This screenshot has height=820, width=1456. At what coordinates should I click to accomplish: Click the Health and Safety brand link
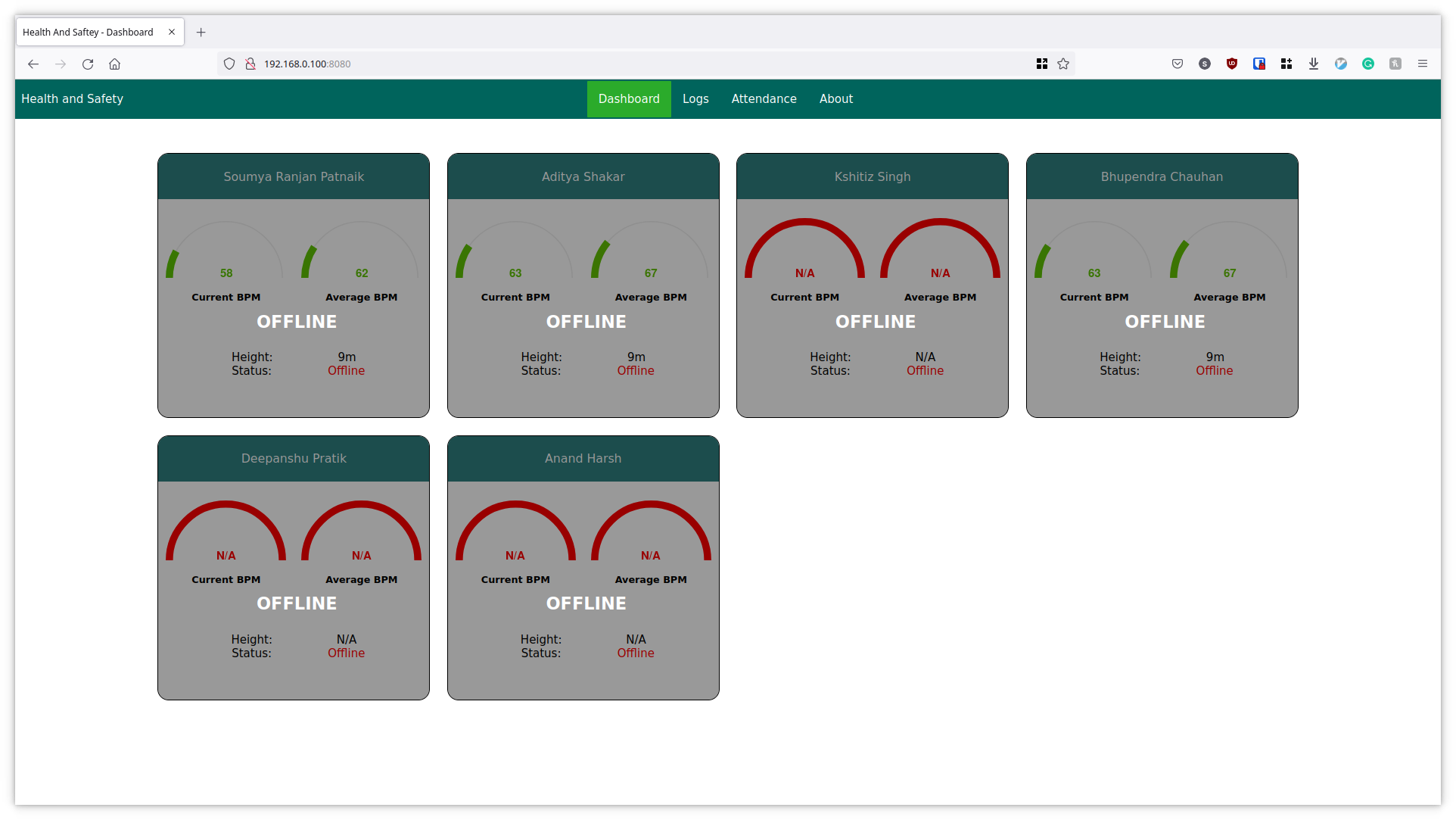coord(72,98)
